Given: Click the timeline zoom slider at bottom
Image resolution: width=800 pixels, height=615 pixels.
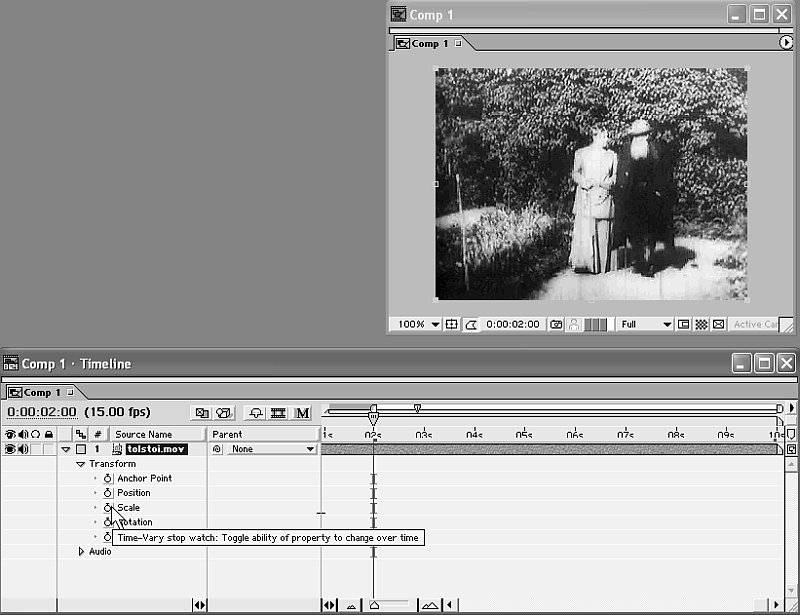Looking at the screenshot, I should (x=390, y=605).
